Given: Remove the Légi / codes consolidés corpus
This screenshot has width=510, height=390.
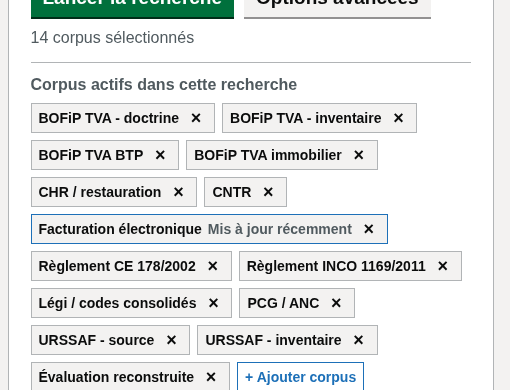Looking at the screenshot, I should click(x=213, y=303).
